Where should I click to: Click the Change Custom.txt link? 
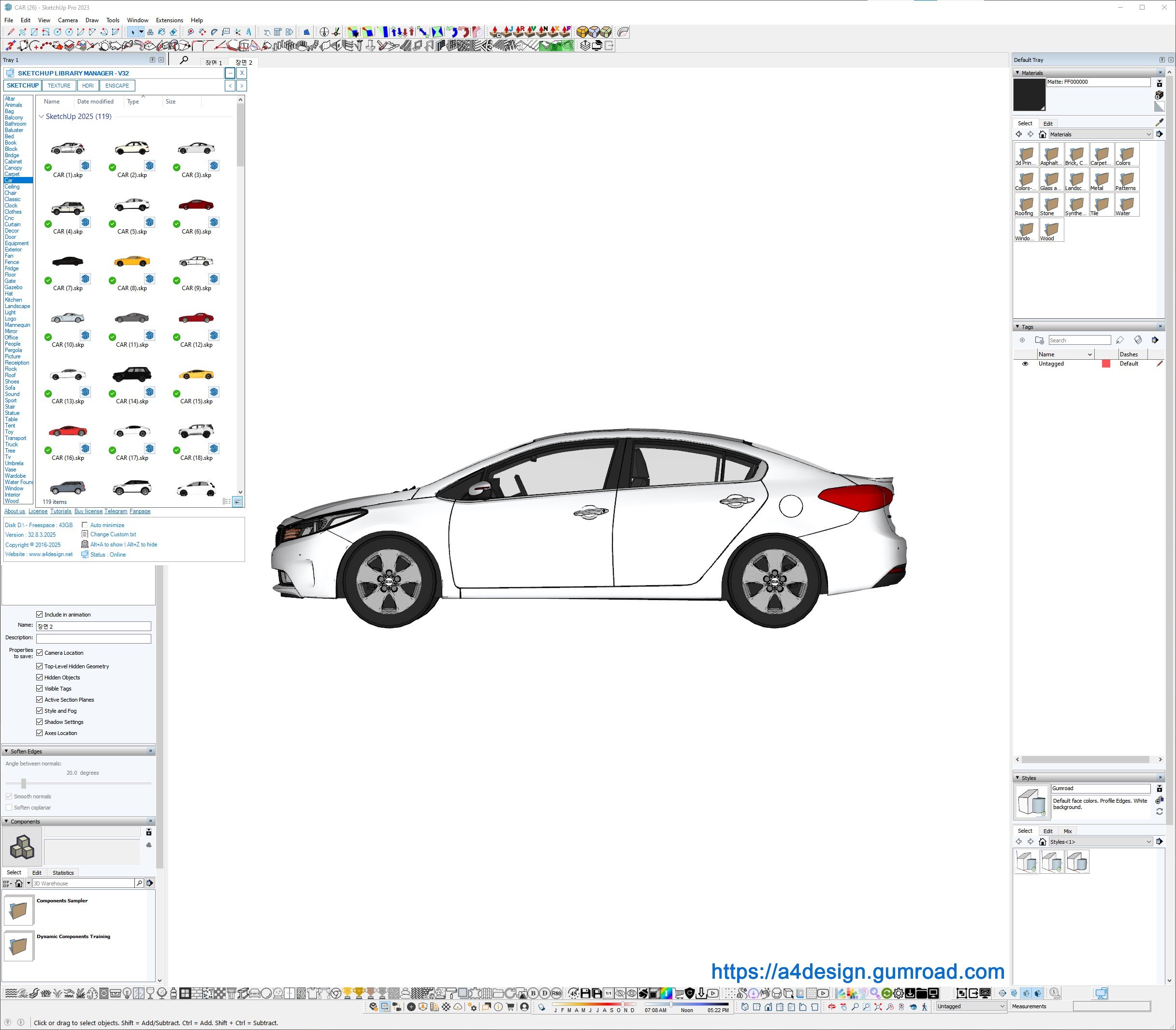click(x=113, y=534)
